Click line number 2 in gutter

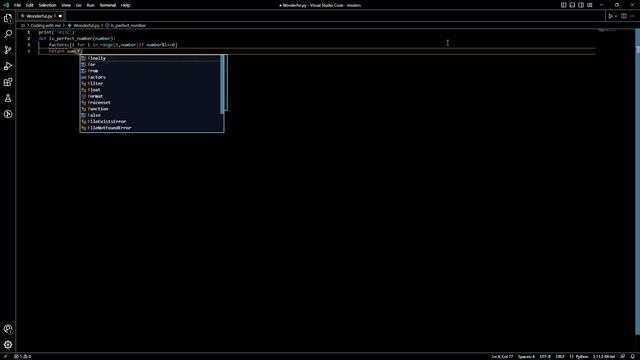coord(29,38)
